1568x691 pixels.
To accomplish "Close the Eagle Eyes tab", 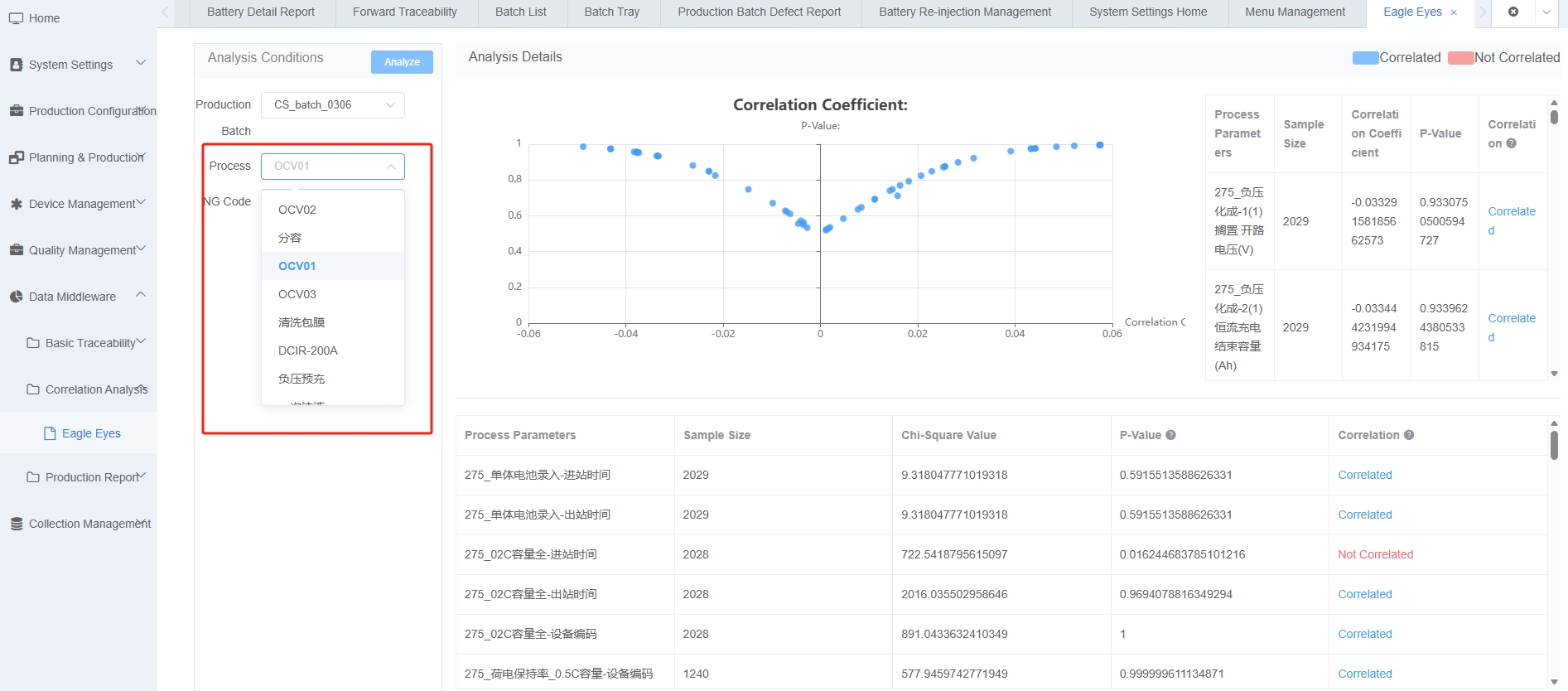I will click(x=1454, y=12).
